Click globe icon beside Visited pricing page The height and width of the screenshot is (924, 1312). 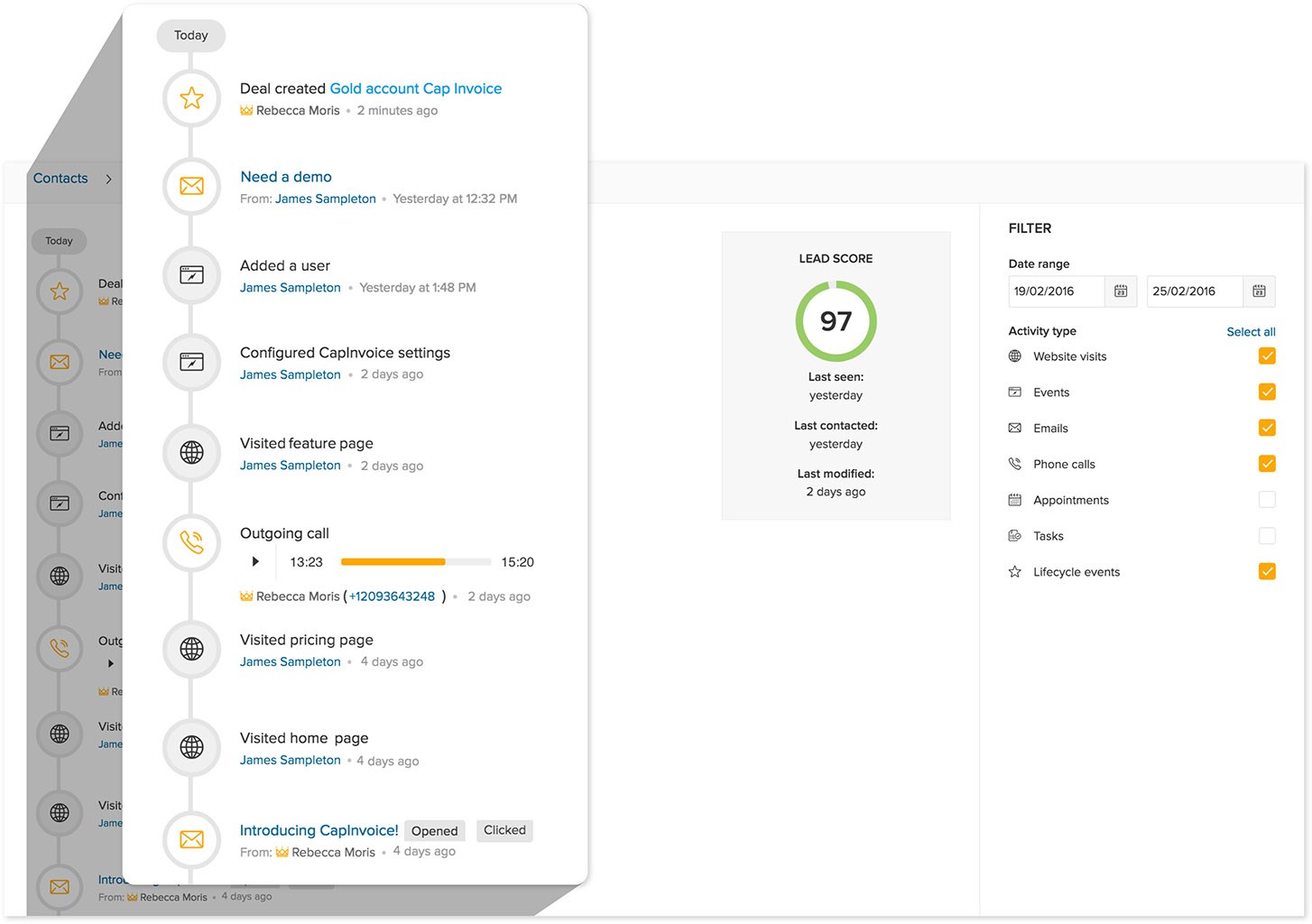tap(191, 649)
